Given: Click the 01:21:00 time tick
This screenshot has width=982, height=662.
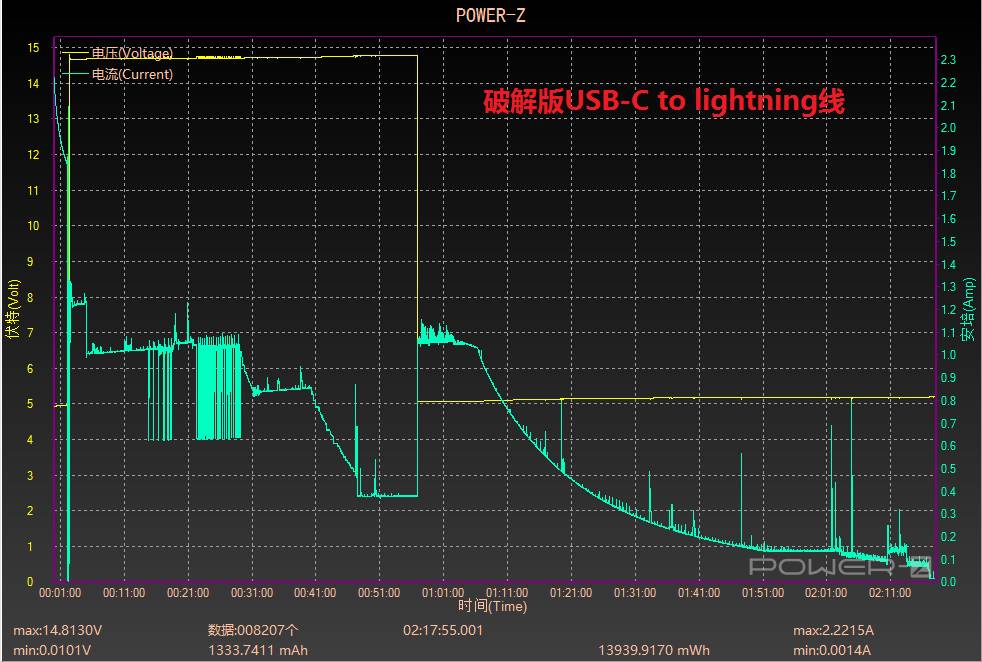Looking at the screenshot, I should [571, 592].
